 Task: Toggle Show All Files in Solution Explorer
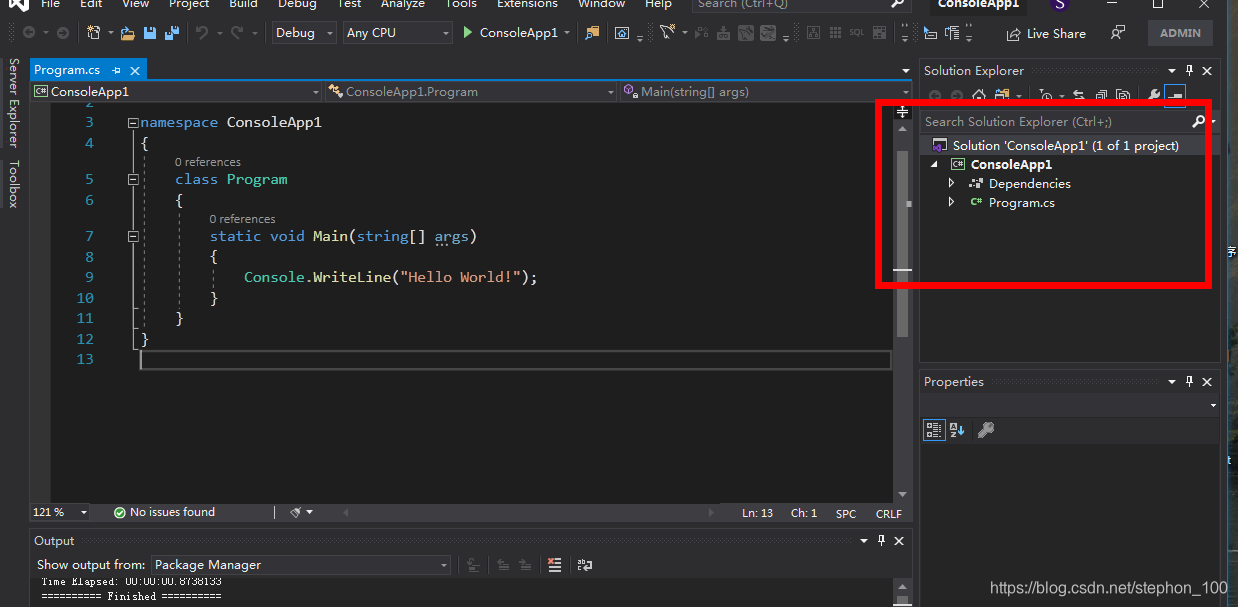(x=1124, y=95)
